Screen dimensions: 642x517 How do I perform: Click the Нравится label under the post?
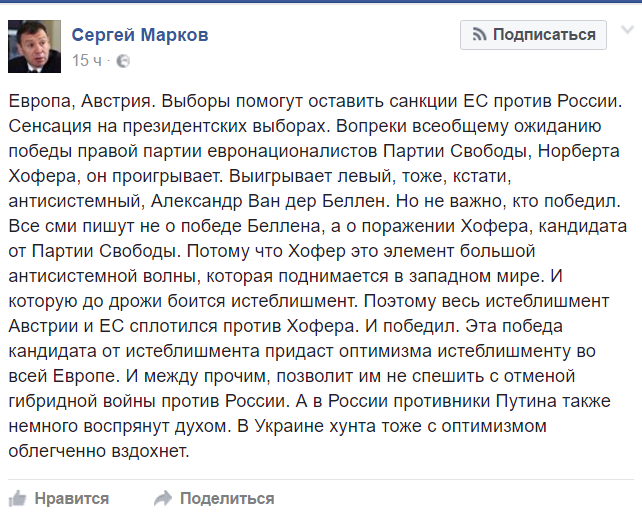[x=72, y=499]
